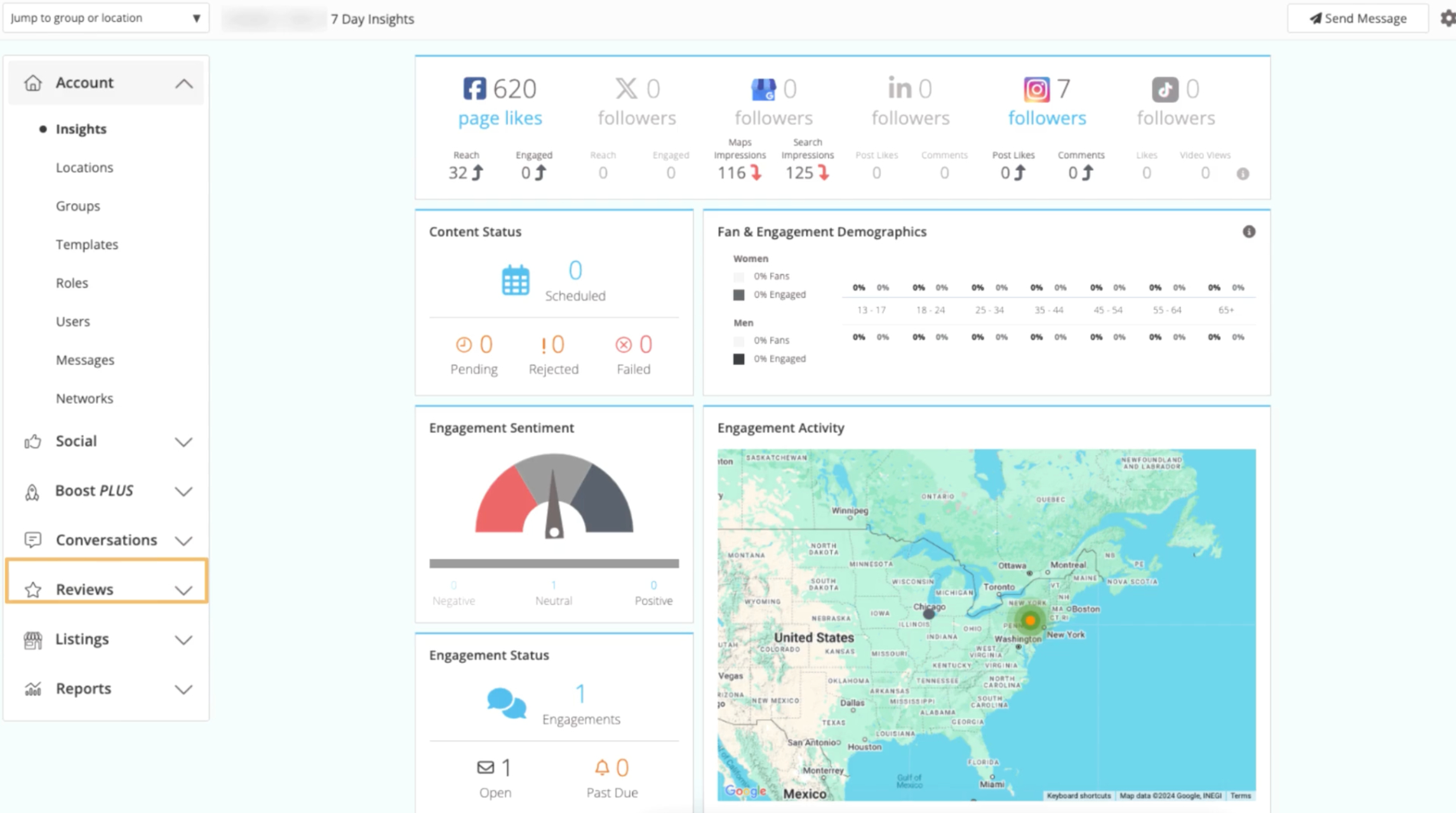Click the Facebook Reach value 32
This screenshot has width=1456, height=813.
458,173
